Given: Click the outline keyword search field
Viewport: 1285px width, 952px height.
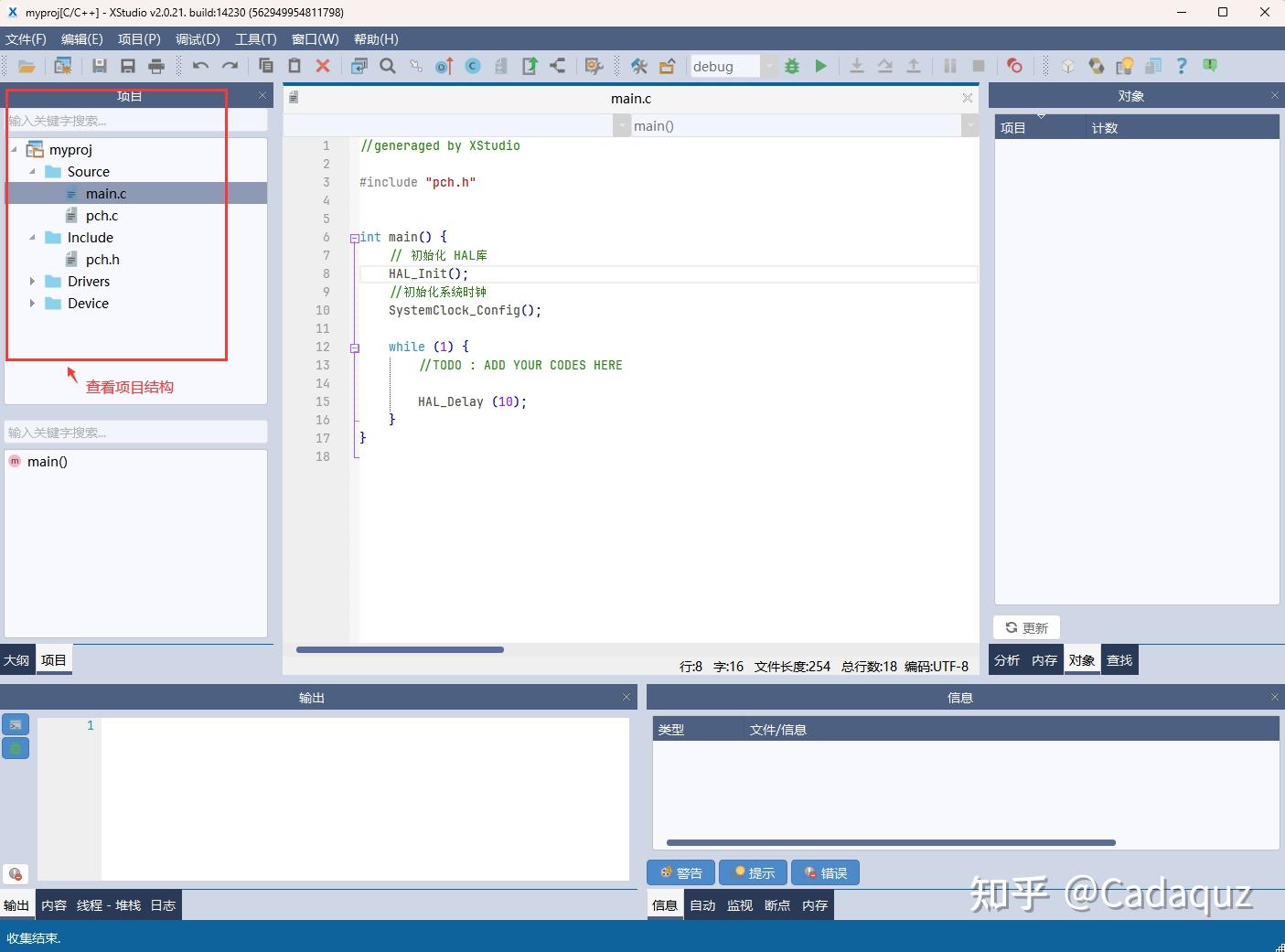Looking at the screenshot, I should point(136,433).
